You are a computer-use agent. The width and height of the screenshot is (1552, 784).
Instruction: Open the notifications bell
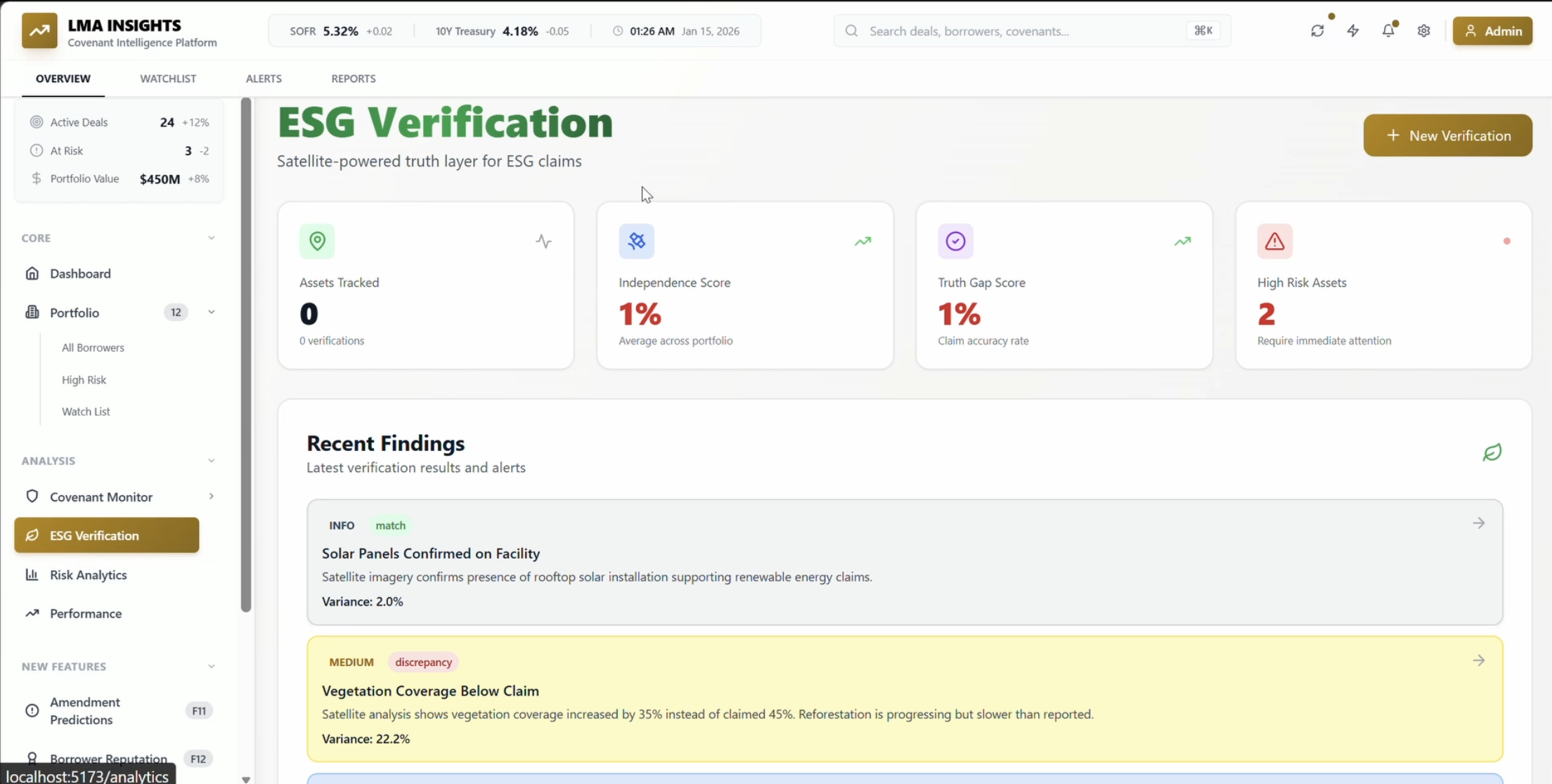pos(1388,31)
